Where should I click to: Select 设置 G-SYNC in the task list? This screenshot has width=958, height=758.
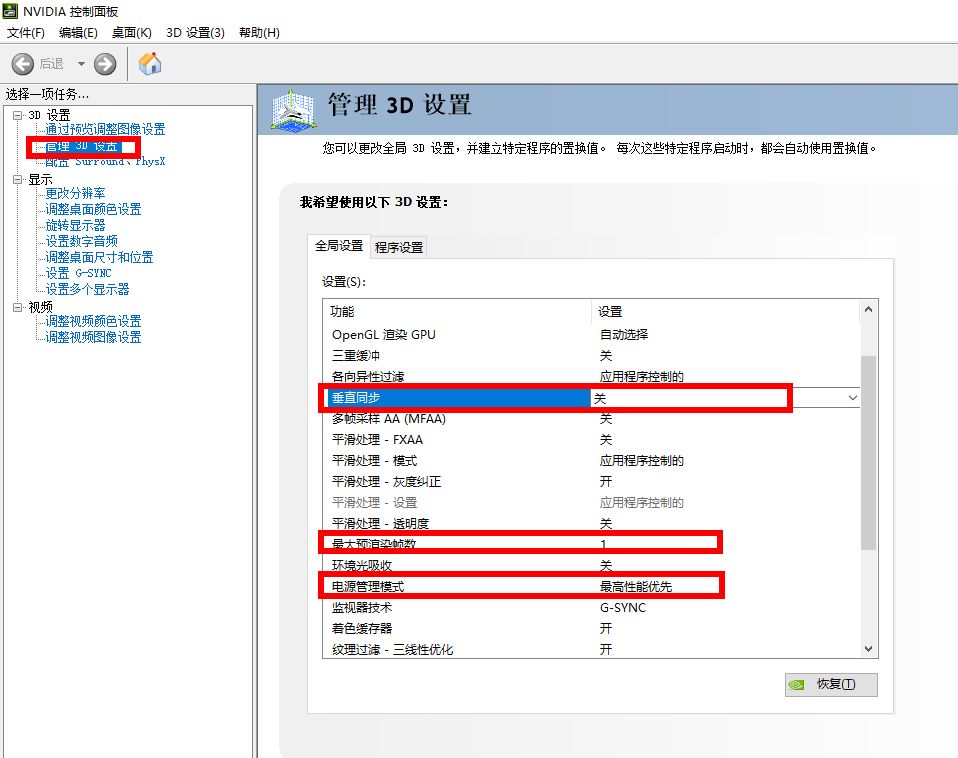click(77, 272)
